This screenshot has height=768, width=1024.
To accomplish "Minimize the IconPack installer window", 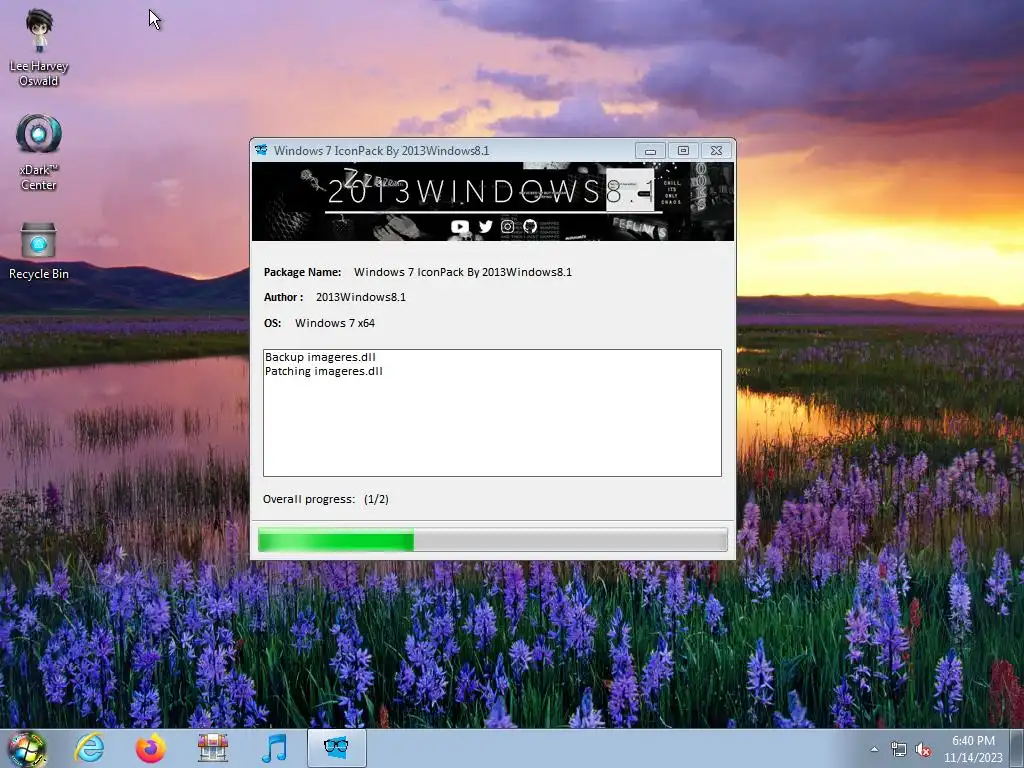I will 650,151.
